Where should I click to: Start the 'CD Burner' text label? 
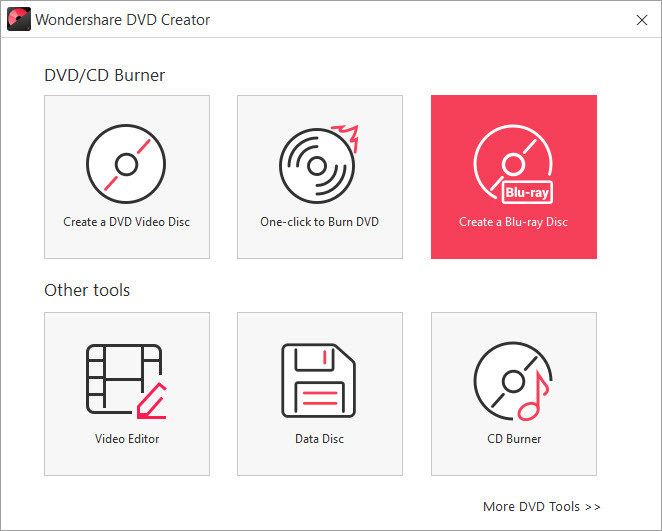click(x=514, y=439)
